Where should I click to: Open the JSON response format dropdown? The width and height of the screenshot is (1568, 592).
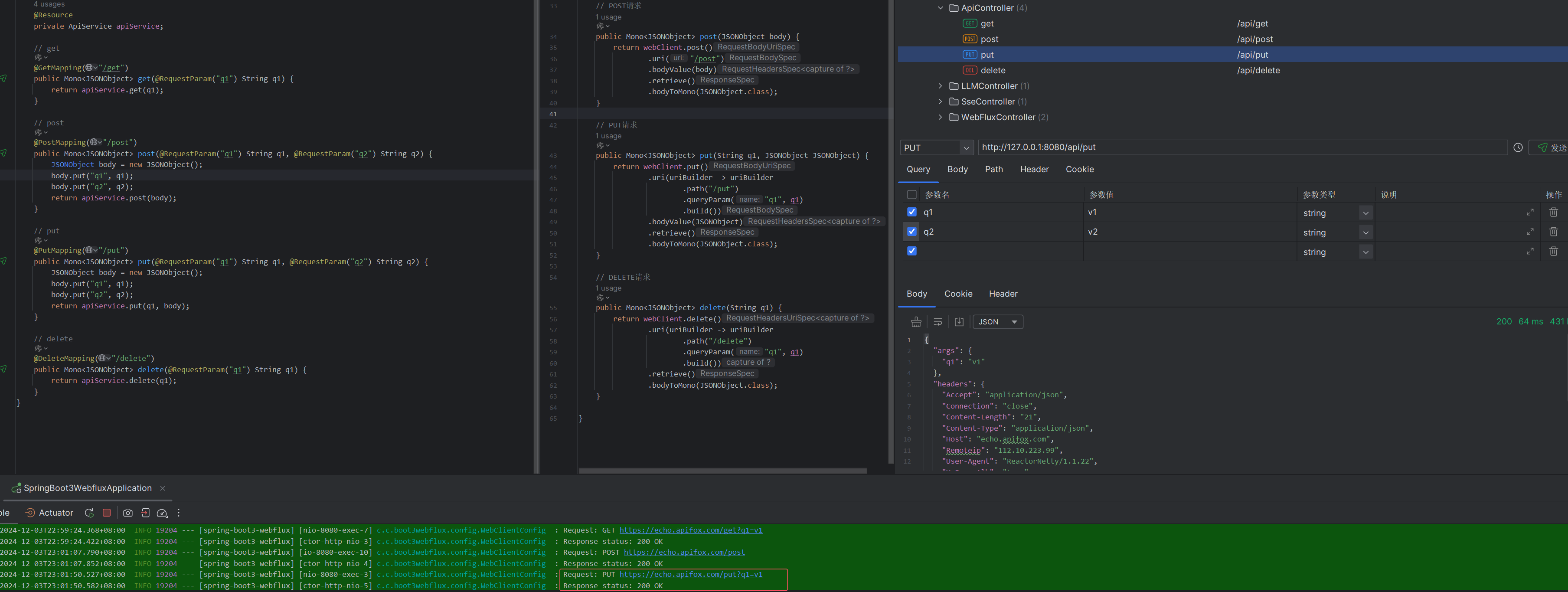coord(998,322)
